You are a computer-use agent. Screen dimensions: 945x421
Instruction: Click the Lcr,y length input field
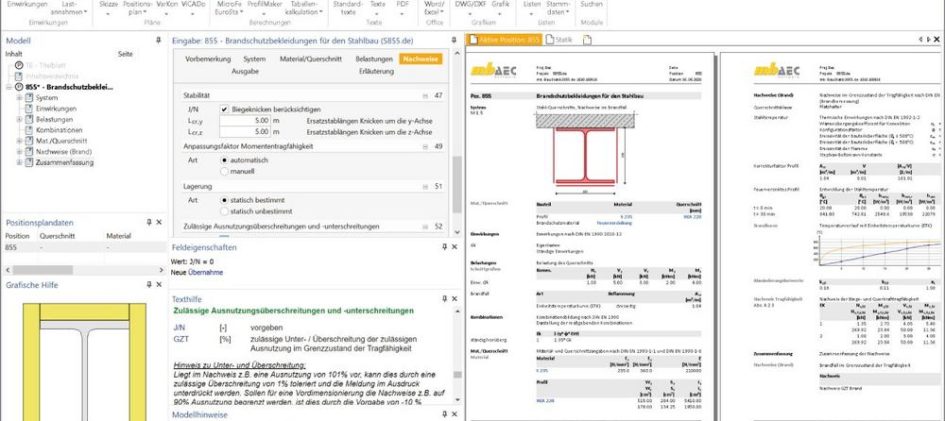(245, 120)
